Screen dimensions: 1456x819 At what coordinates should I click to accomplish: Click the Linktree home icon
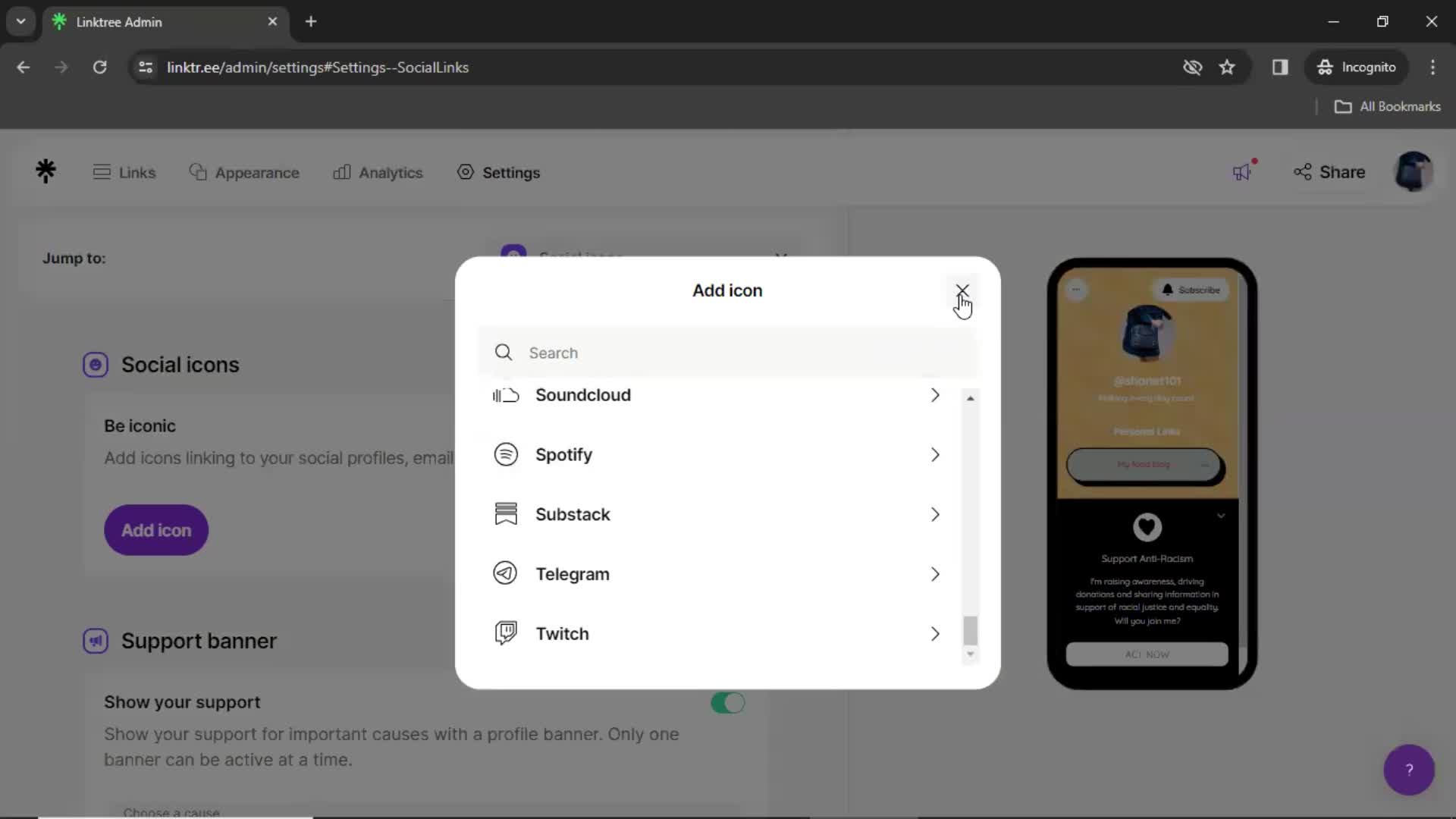pos(46,172)
